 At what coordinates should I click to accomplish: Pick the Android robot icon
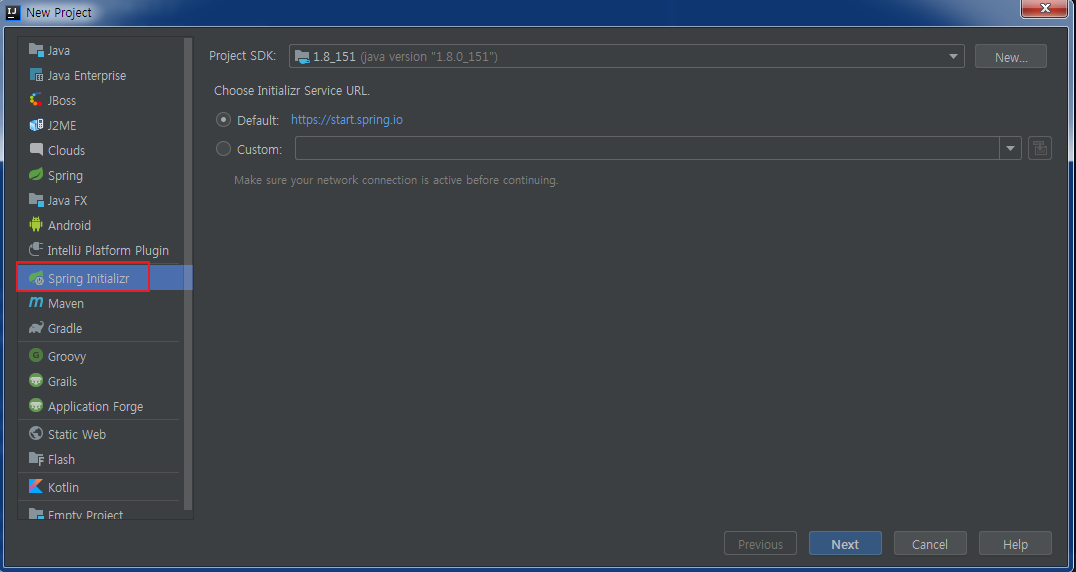[36, 224]
